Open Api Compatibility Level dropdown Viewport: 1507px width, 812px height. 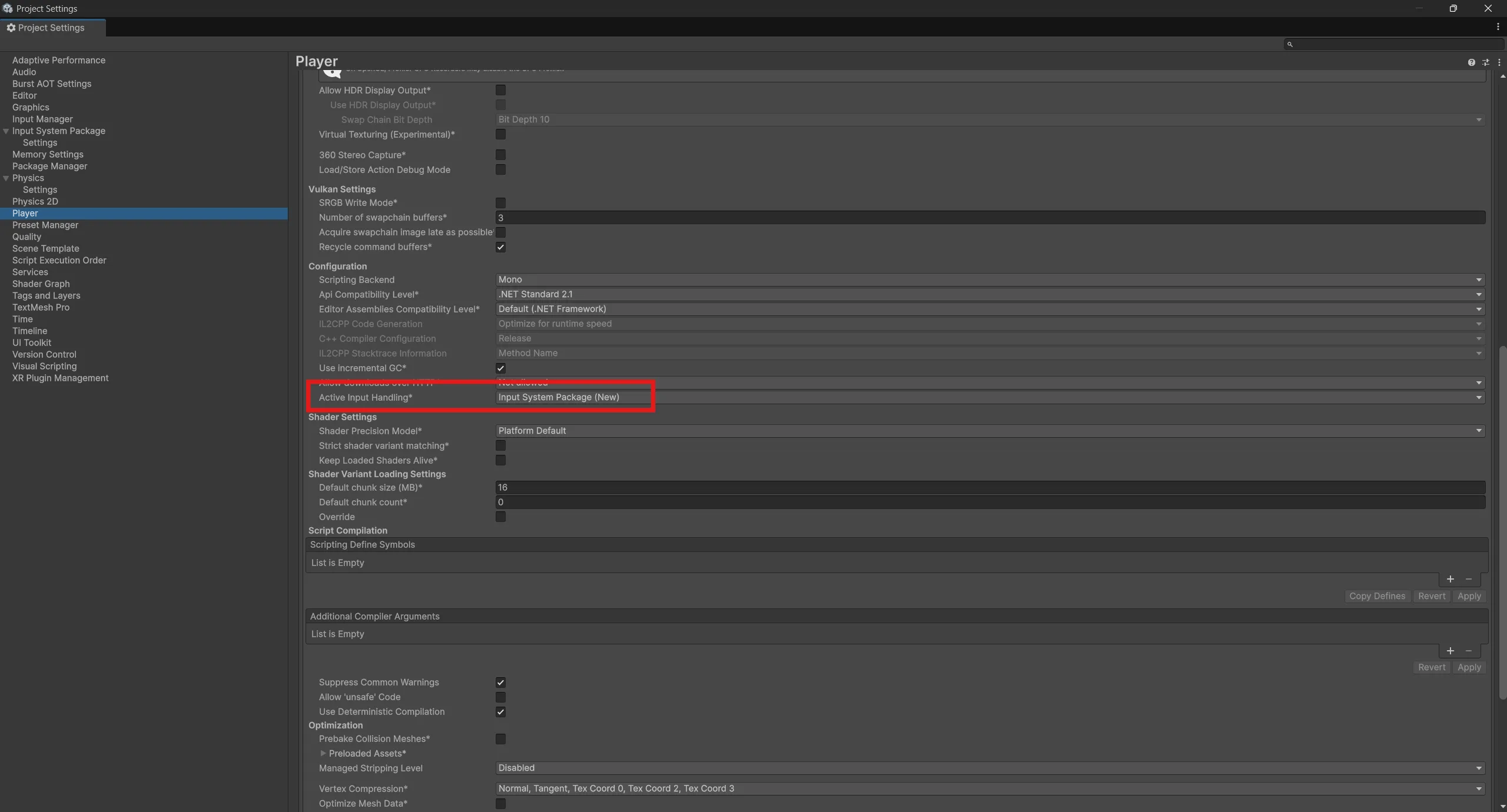pyautogui.click(x=990, y=294)
